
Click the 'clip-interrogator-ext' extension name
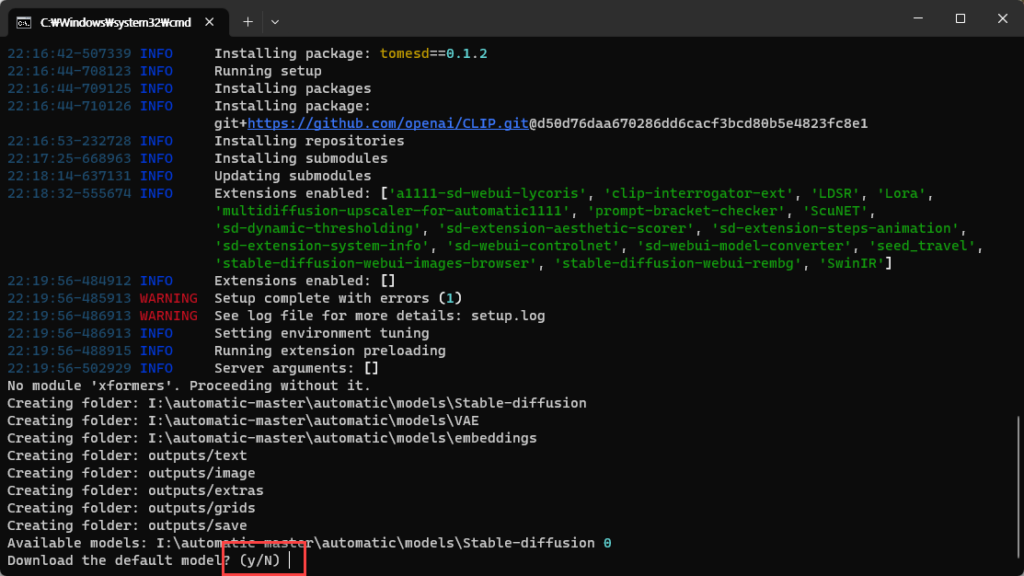tap(698, 193)
